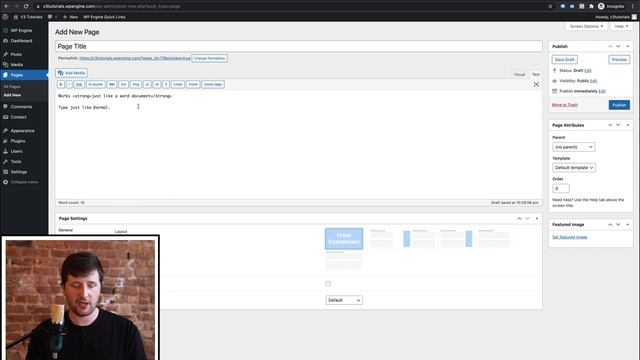640x360 pixels.
Task: Click the Add Media button
Action: 72,73
